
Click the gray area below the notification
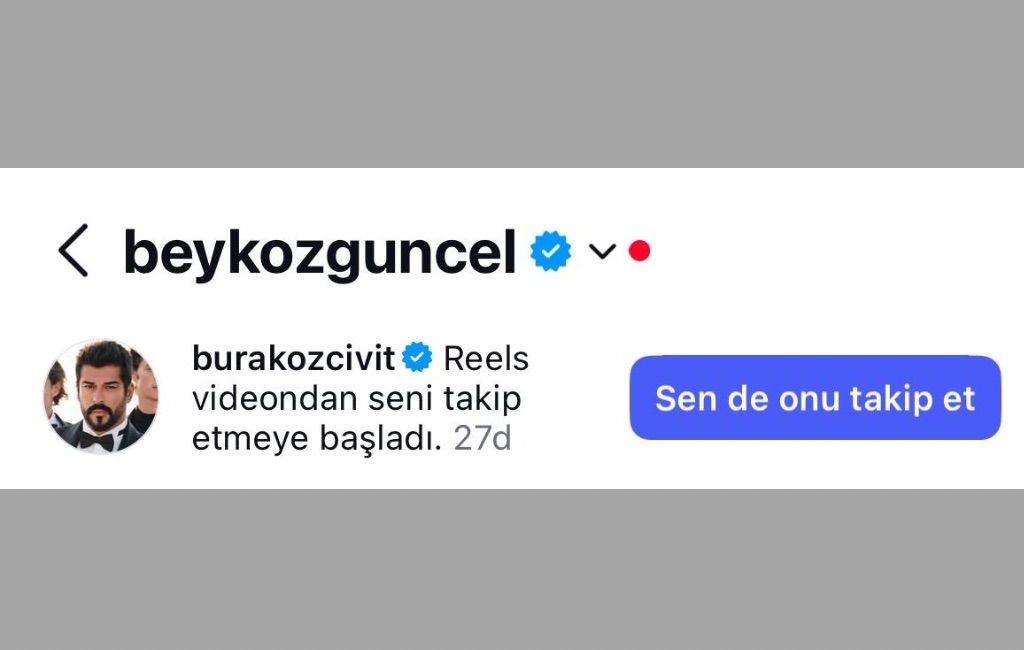point(512,569)
